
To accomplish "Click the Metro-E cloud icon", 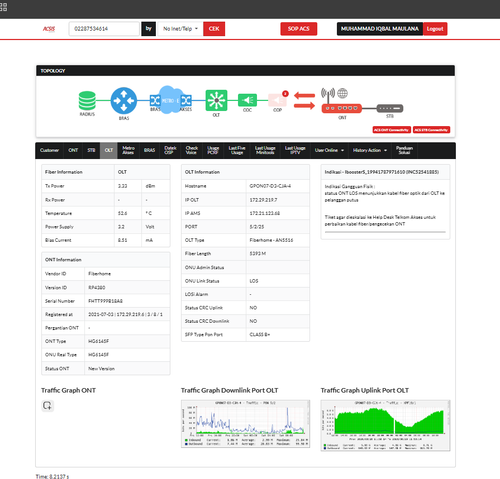I will point(170,100).
